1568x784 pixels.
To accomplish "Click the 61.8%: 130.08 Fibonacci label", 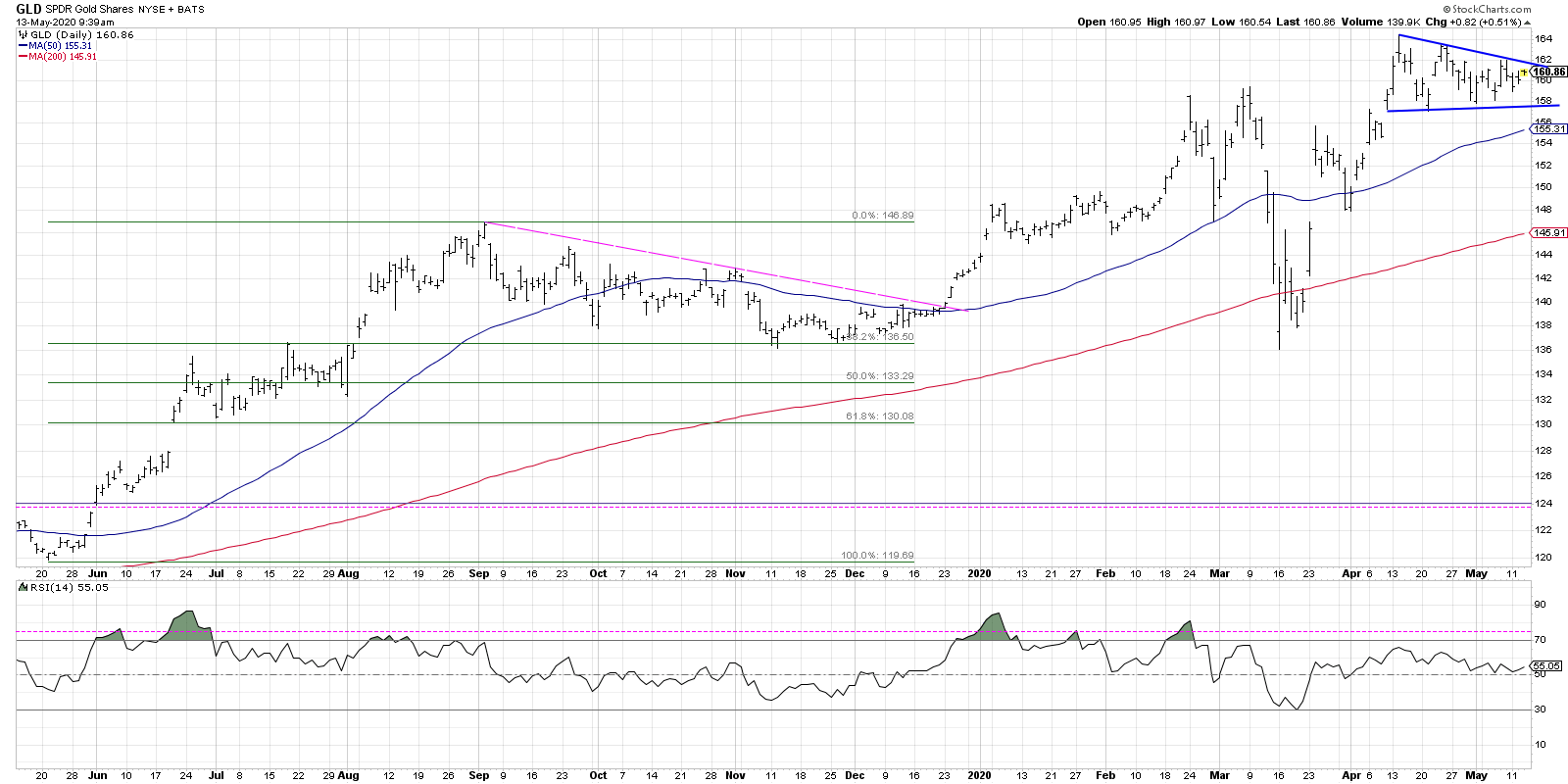I will click(880, 416).
